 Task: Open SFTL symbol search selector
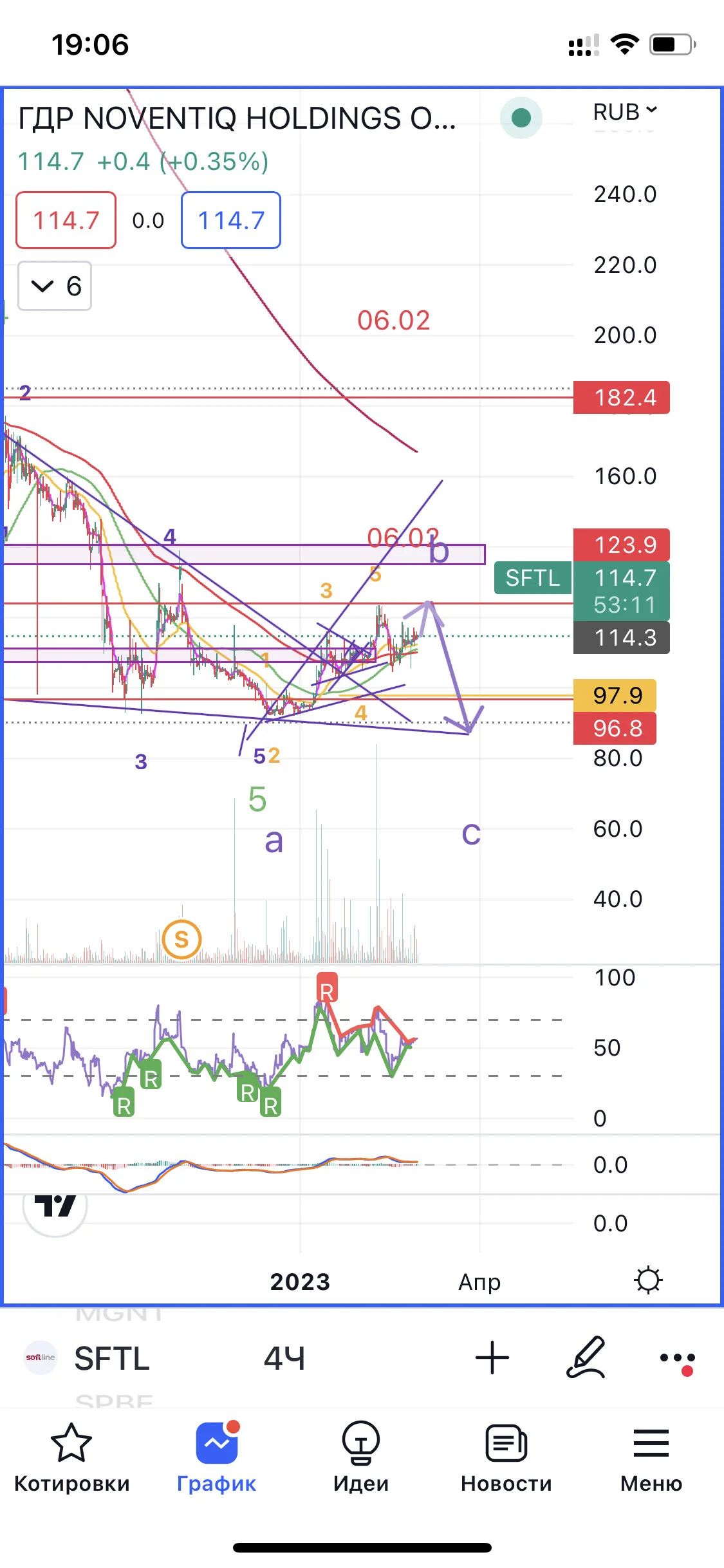pyautogui.click(x=112, y=1358)
